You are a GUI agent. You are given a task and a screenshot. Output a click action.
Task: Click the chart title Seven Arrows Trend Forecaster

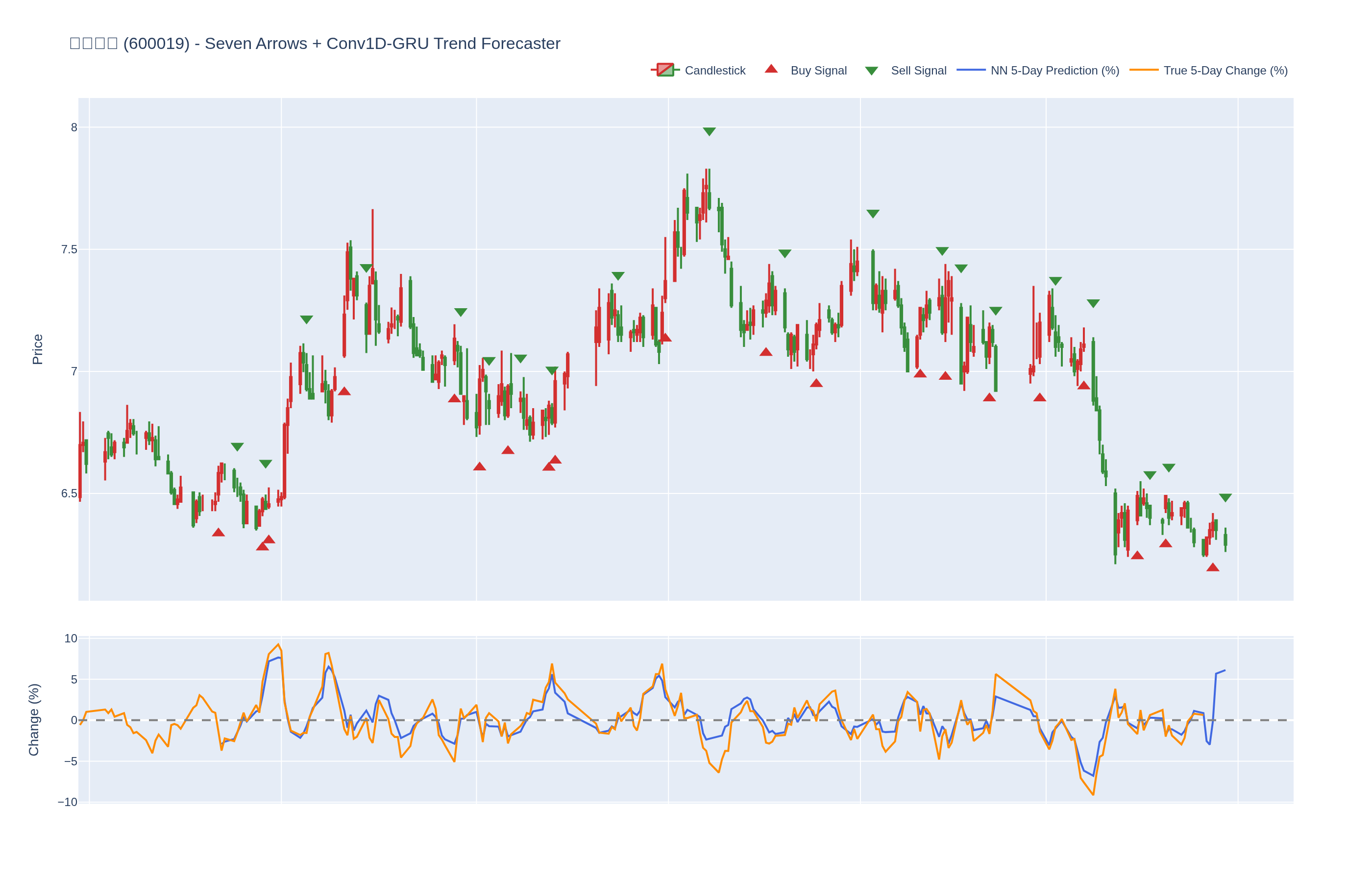[315, 44]
